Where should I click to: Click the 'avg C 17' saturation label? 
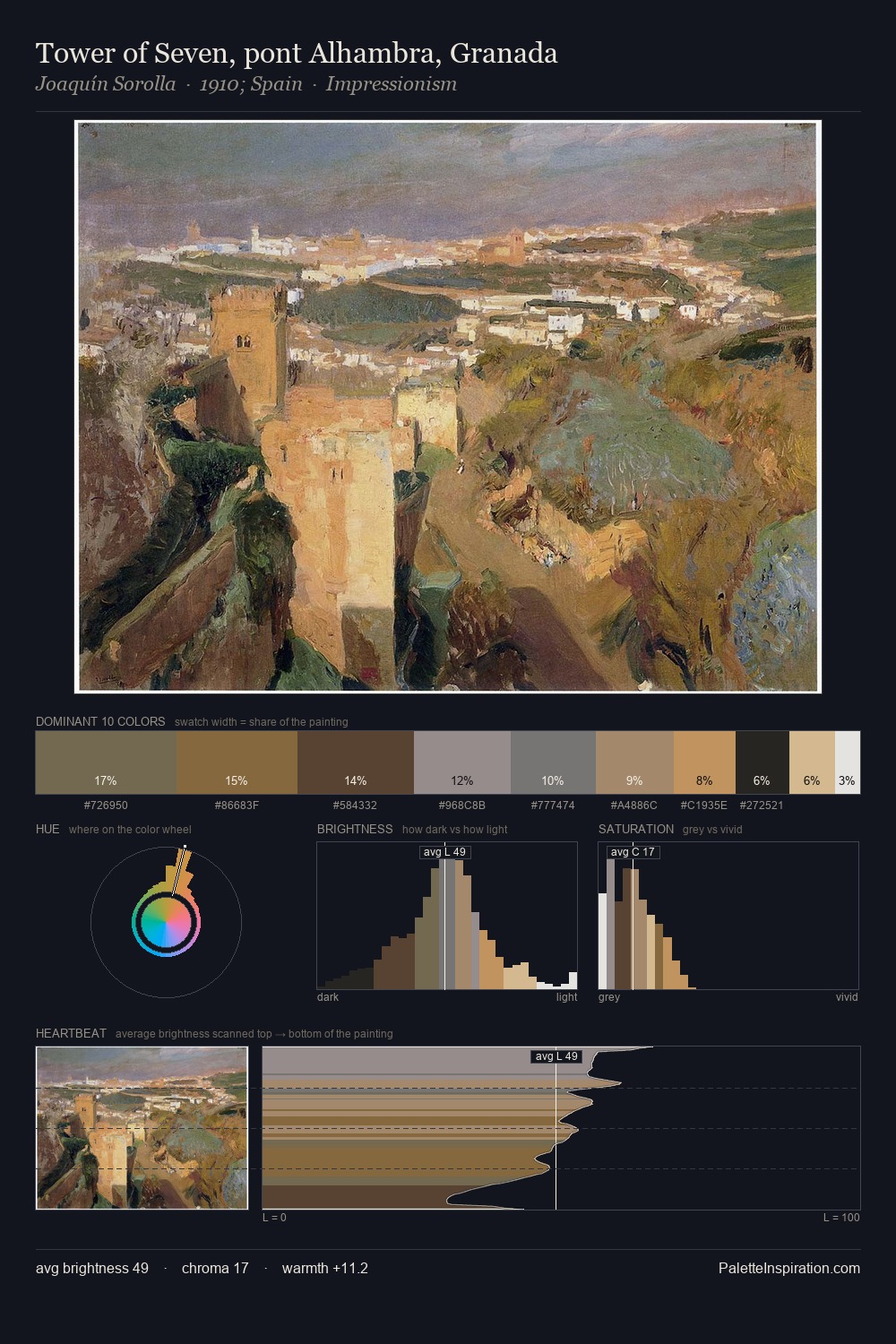coord(633,852)
